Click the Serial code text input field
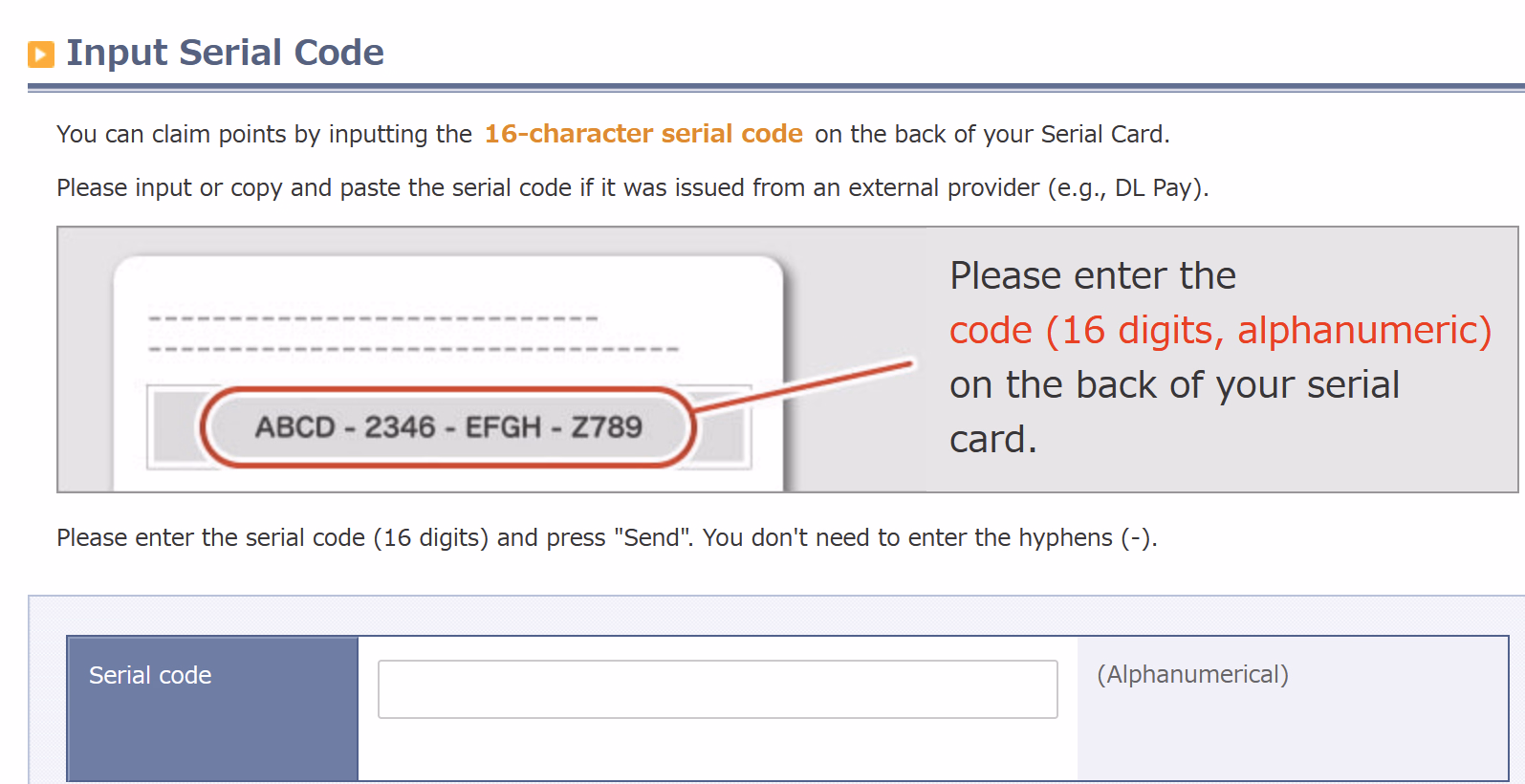This screenshot has height=784, width=1525. [717, 688]
